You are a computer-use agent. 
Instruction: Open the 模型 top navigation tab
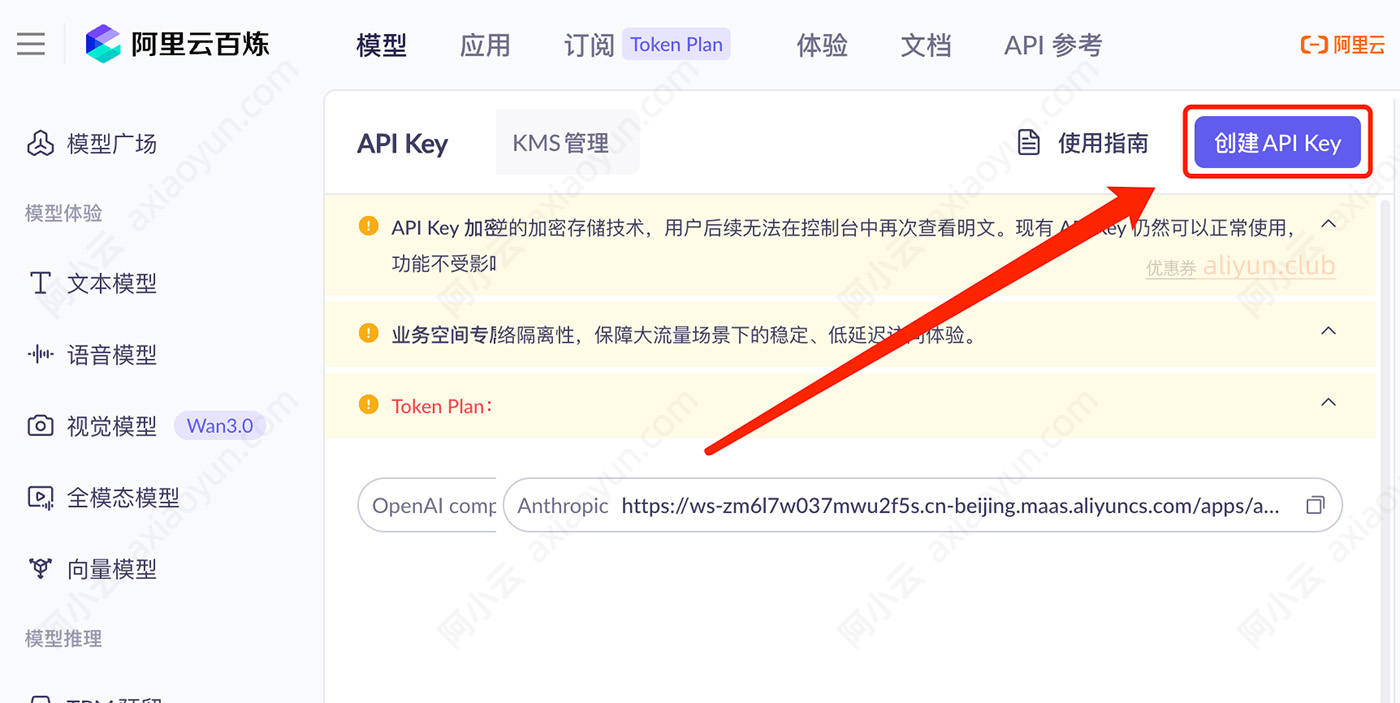[382, 45]
